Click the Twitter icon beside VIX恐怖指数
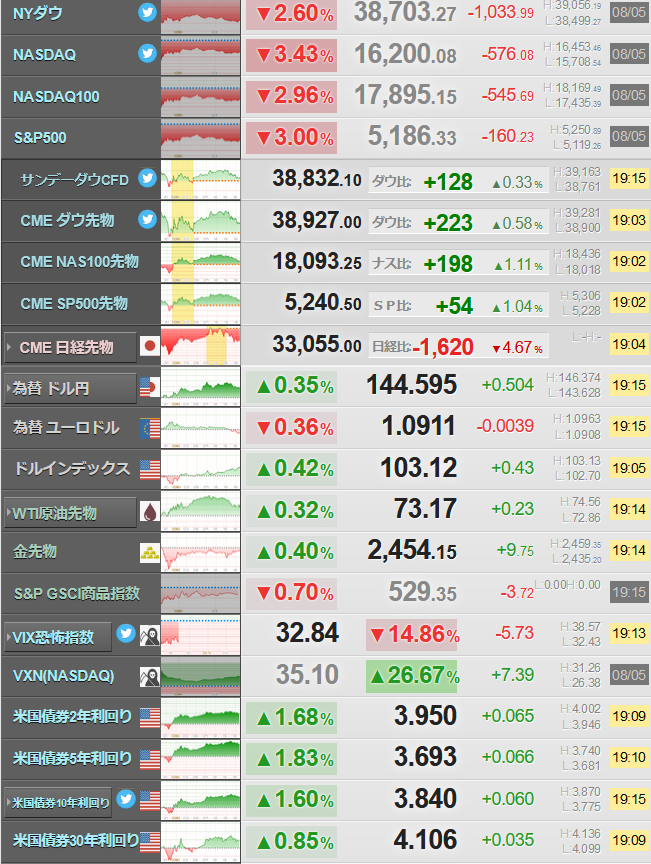Viewport: 651px width, 864px height. point(126,634)
